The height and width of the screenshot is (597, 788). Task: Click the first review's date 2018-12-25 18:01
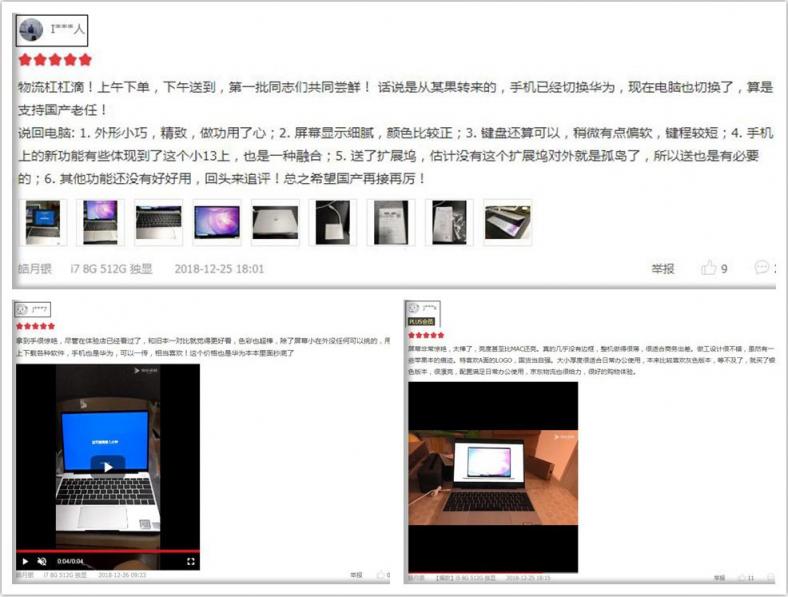pyautogui.click(x=219, y=269)
